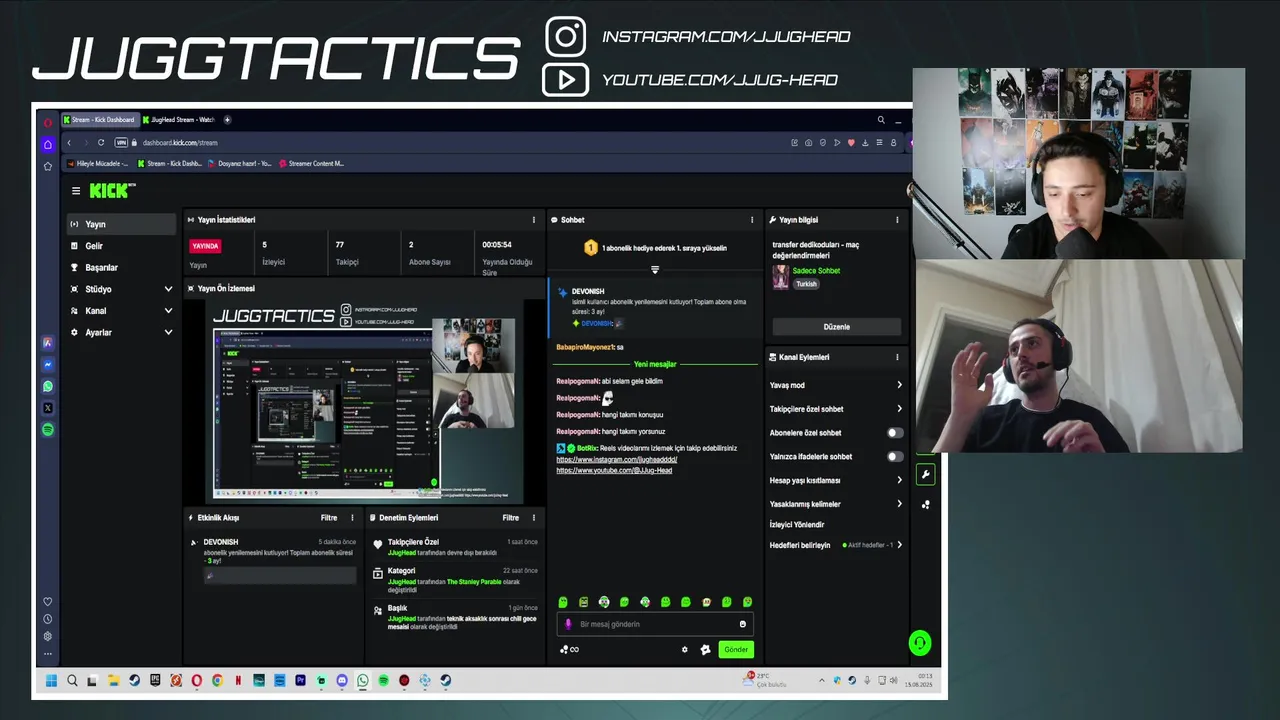Viewport: 1280px width, 720px height.
Task: Open the Başarılar sidebar item
Action: (x=121, y=268)
